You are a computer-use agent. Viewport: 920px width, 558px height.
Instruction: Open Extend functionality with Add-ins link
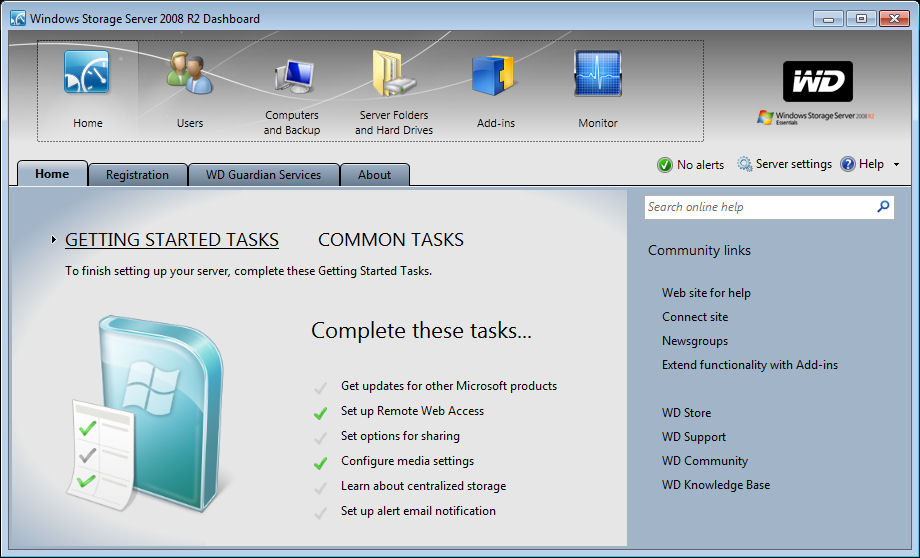[750, 365]
